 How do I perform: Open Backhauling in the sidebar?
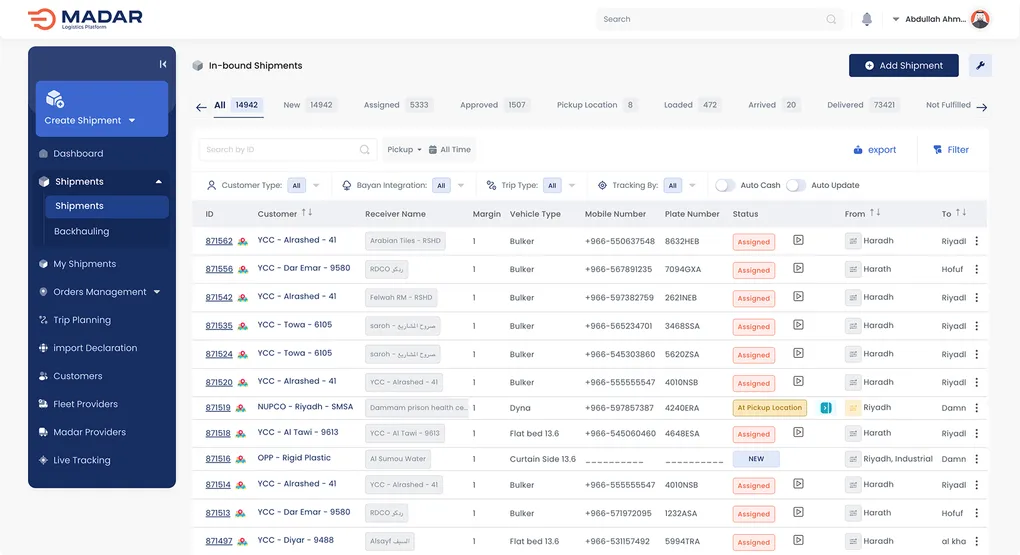81,231
